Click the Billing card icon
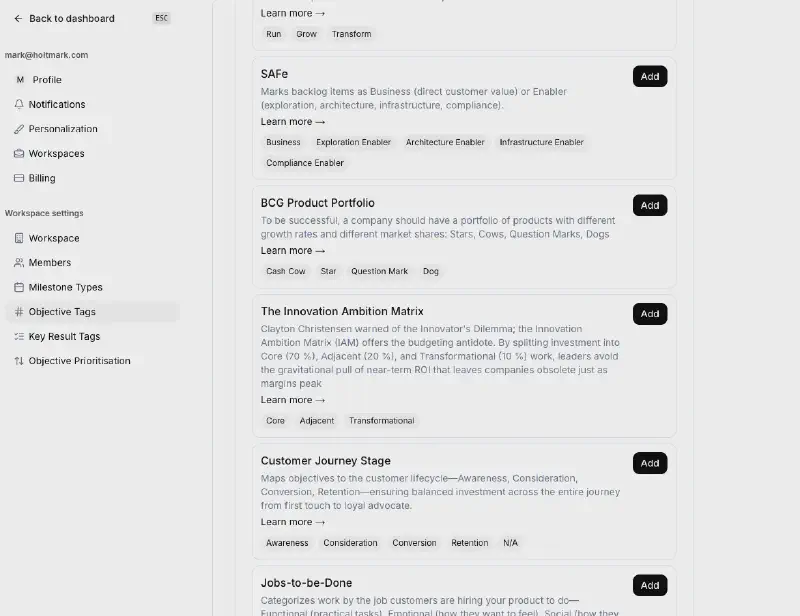800x616 pixels. (19, 178)
